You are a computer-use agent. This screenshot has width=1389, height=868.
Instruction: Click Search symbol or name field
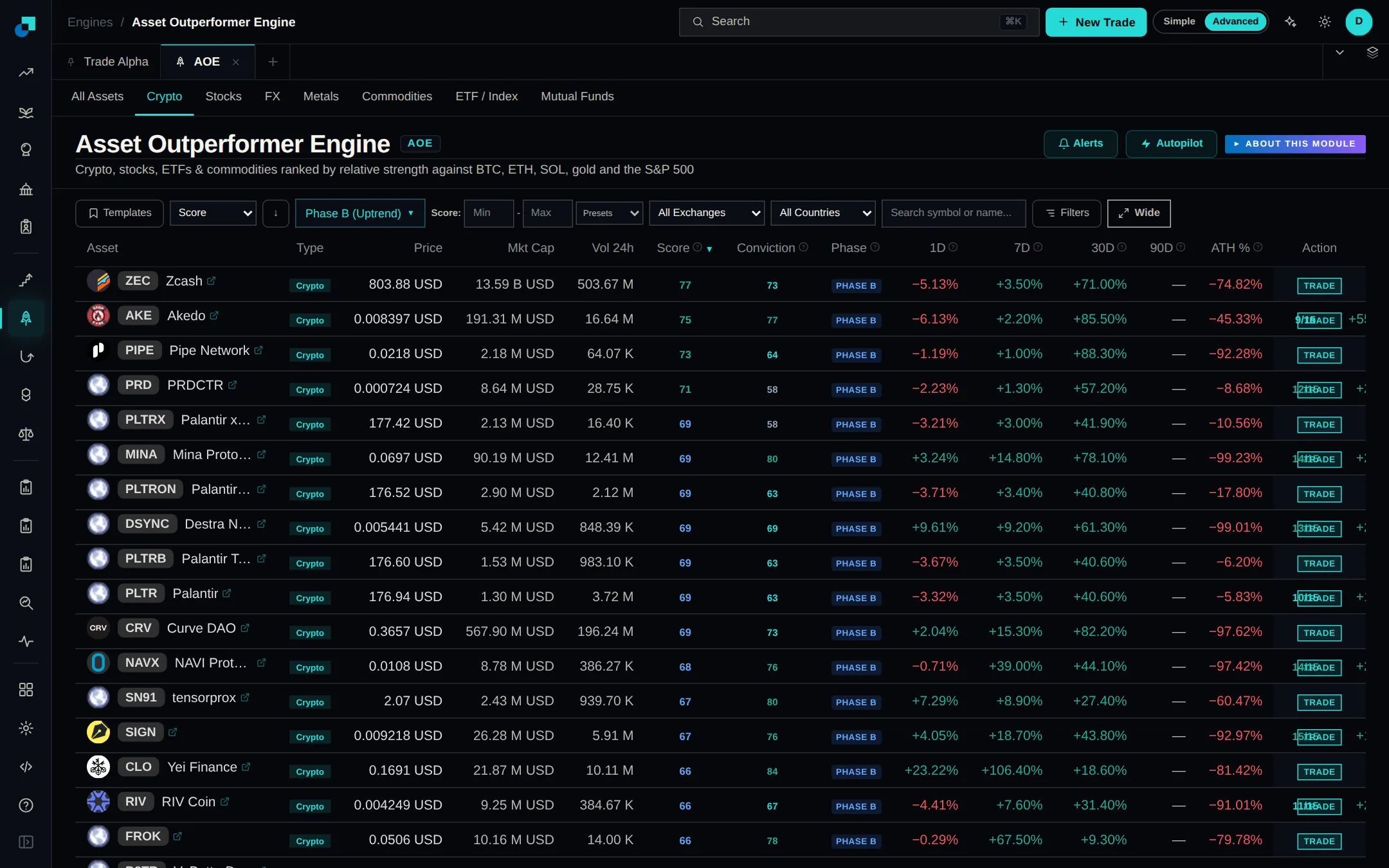[x=954, y=213]
